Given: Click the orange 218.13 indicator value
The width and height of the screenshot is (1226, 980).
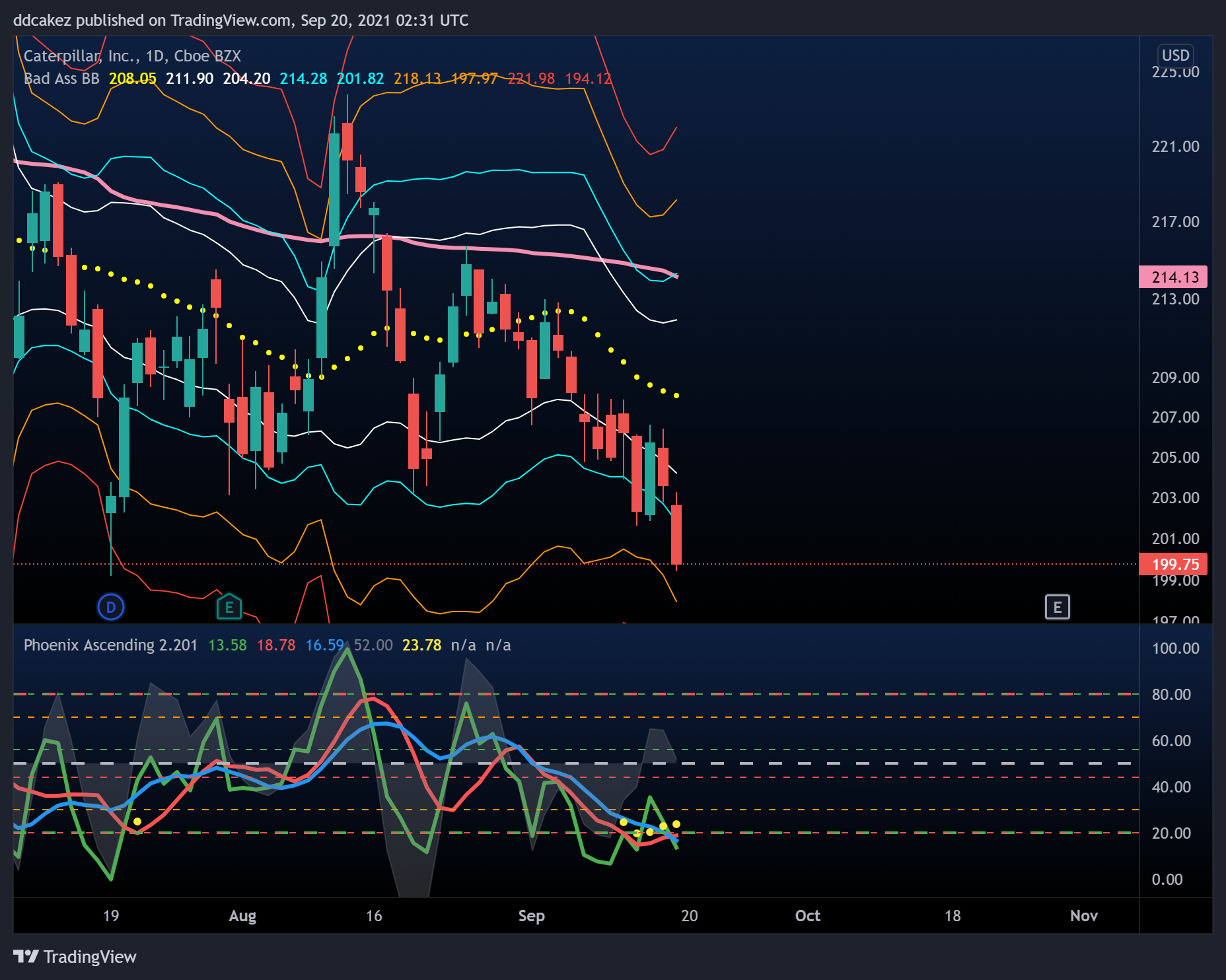Looking at the screenshot, I should [417, 79].
